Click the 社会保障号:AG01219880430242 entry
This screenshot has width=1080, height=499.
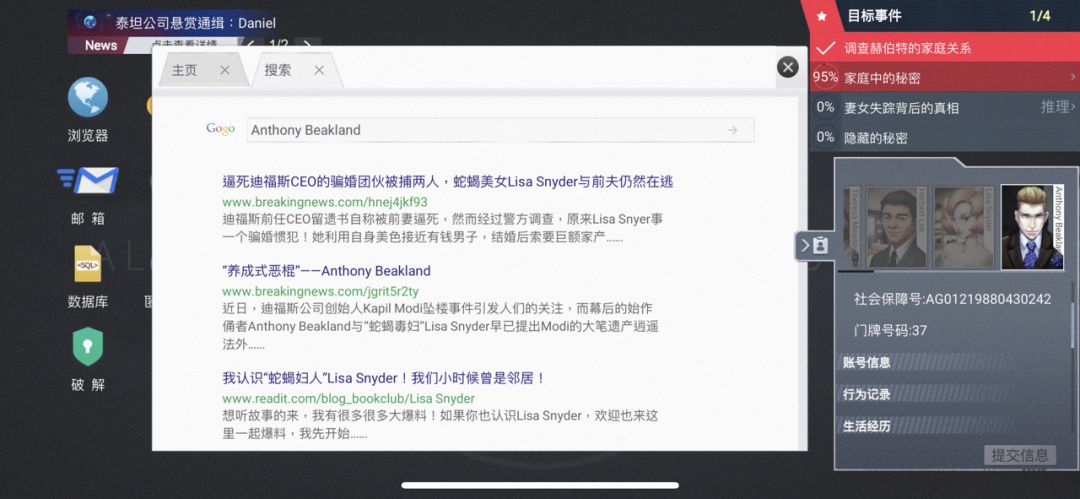click(x=953, y=299)
